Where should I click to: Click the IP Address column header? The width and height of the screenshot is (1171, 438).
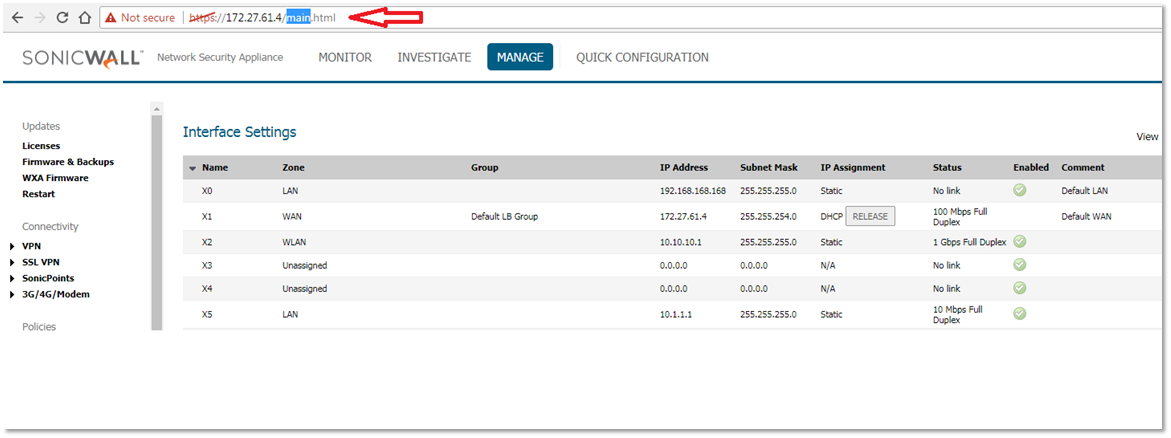[x=684, y=168]
